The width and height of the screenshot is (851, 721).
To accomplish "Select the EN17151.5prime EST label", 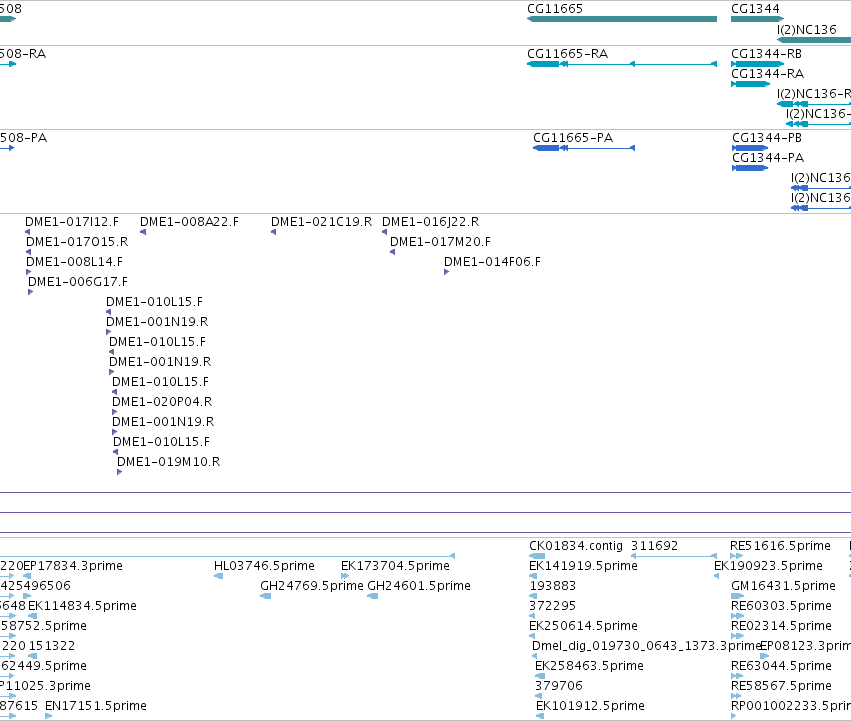I will click(x=96, y=706).
